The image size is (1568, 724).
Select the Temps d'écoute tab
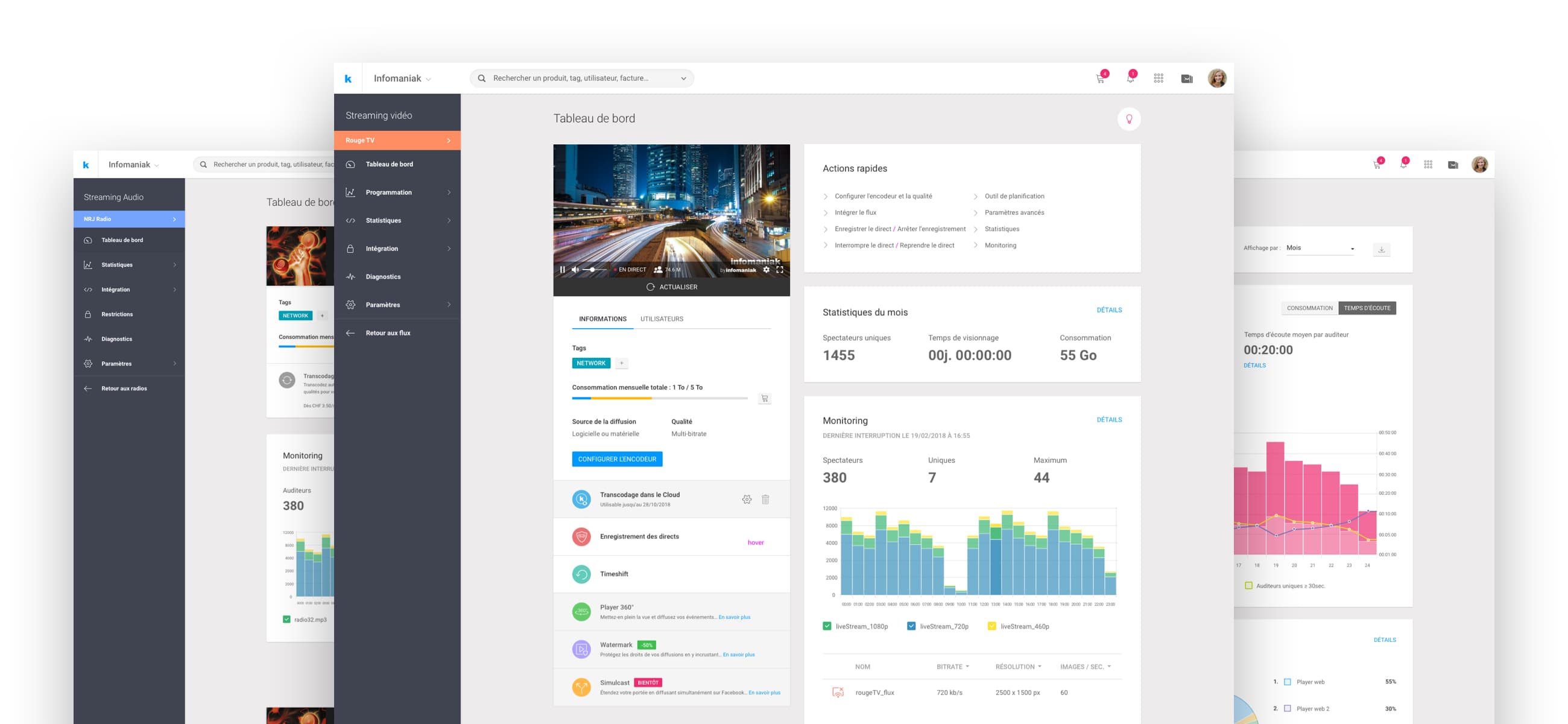click(1367, 308)
